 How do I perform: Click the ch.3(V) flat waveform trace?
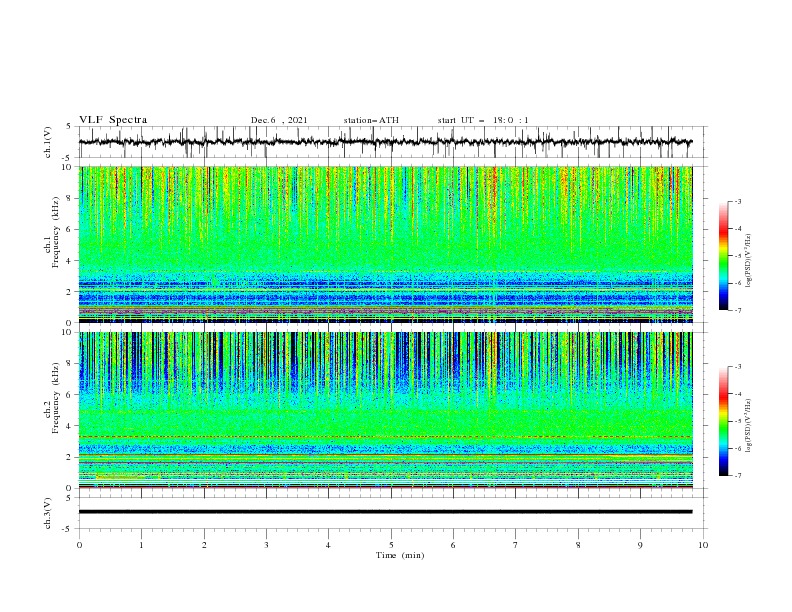pos(385,512)
